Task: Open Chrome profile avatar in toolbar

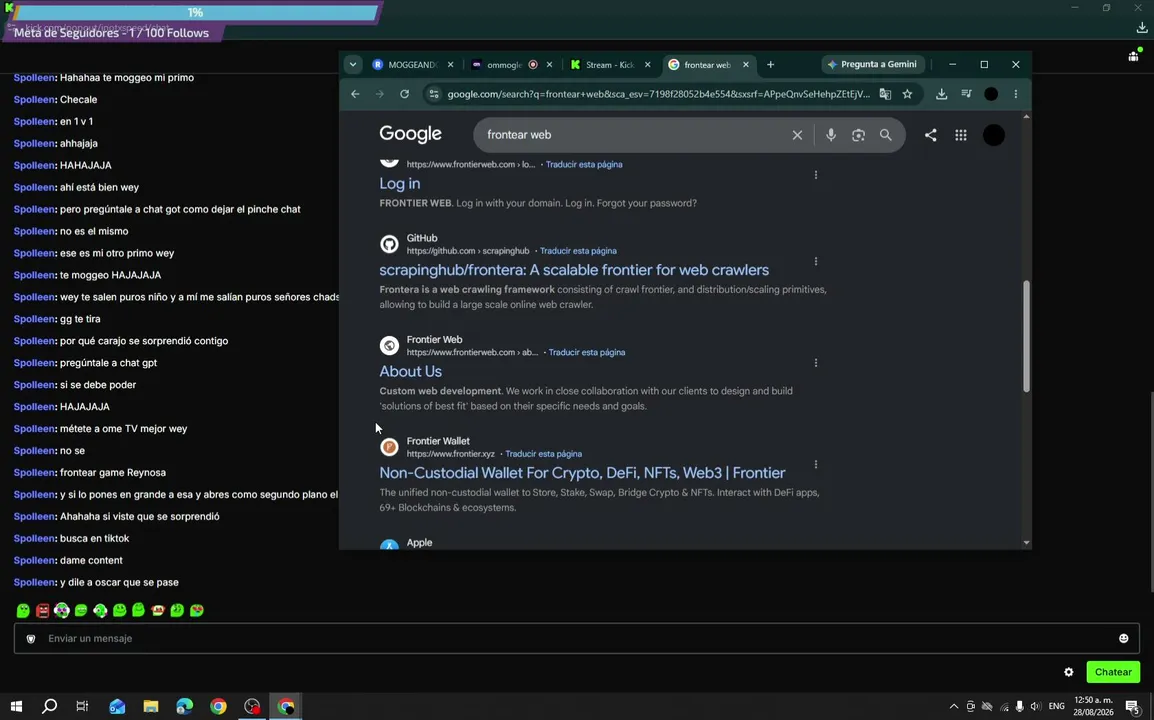Action: (991, 94)
